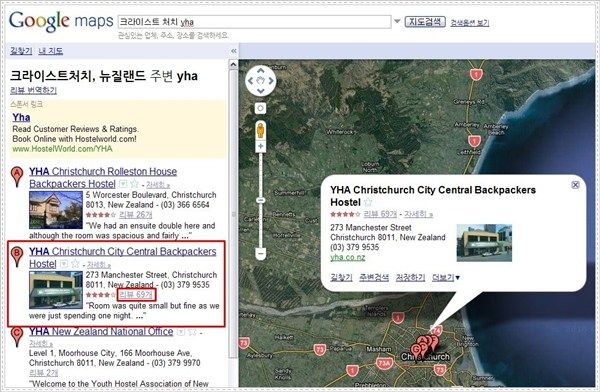Click the zoom slider handle
Screen dimensions: 600x392
pos(261,200)
